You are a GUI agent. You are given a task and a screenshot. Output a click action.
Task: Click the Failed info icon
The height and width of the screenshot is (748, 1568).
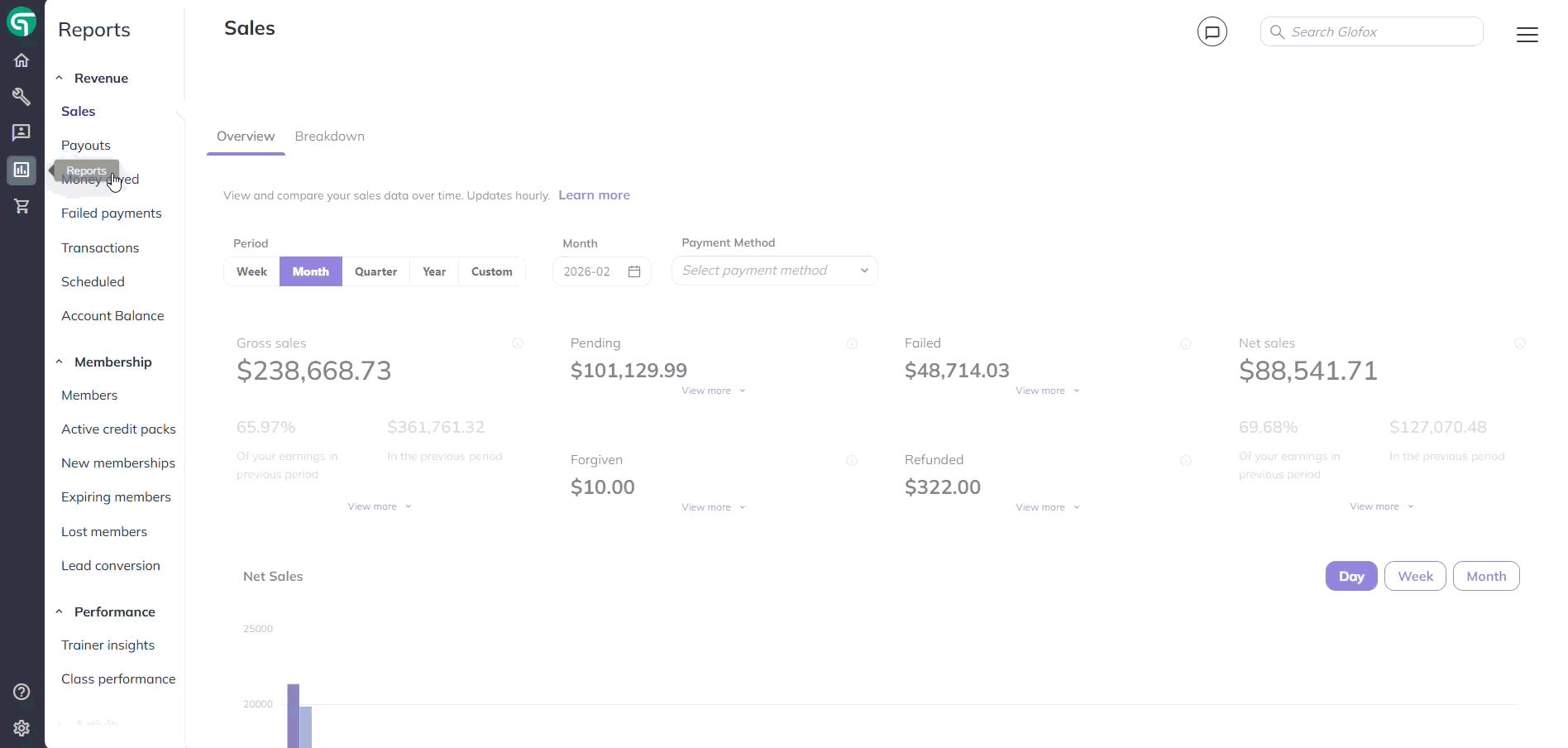click(x=1186, y=344)
